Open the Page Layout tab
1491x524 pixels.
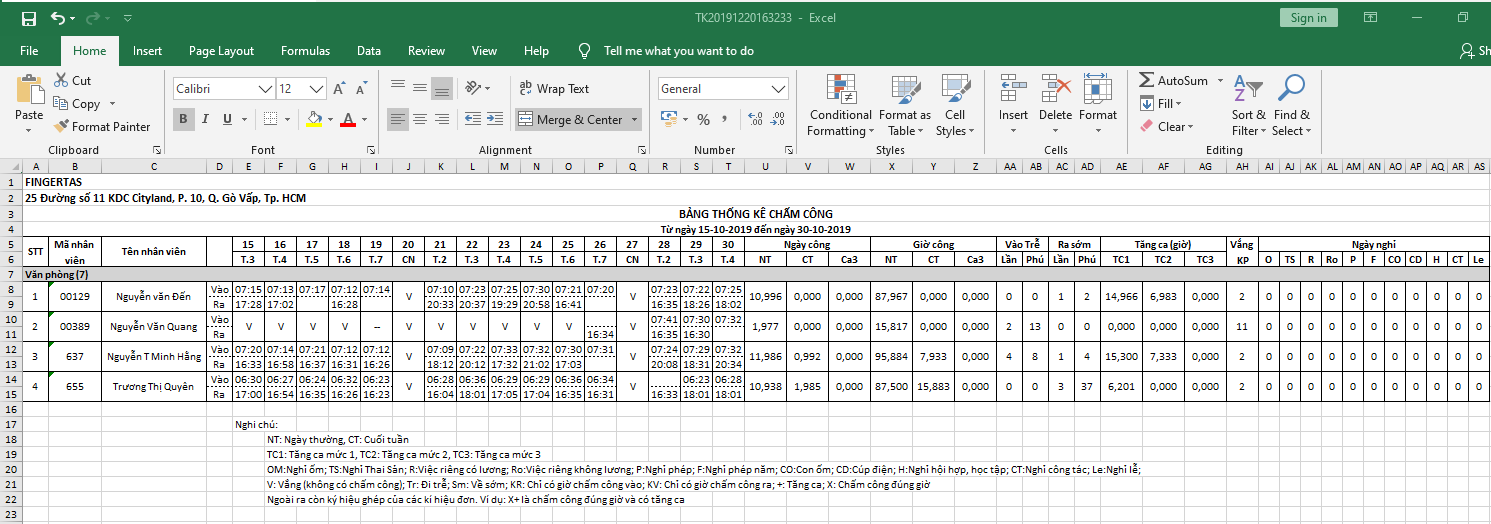(x=221, y=51)
